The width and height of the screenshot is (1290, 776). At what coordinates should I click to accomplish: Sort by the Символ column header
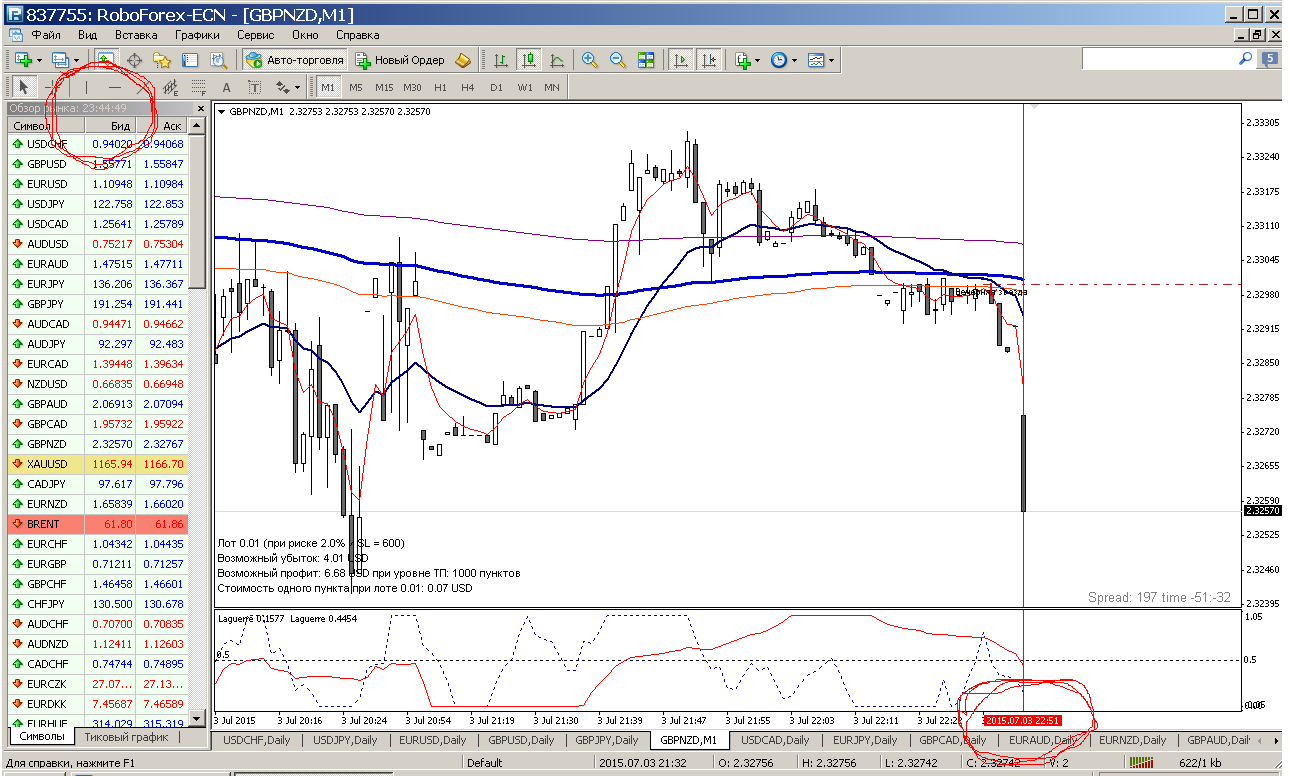coord(46,125)
